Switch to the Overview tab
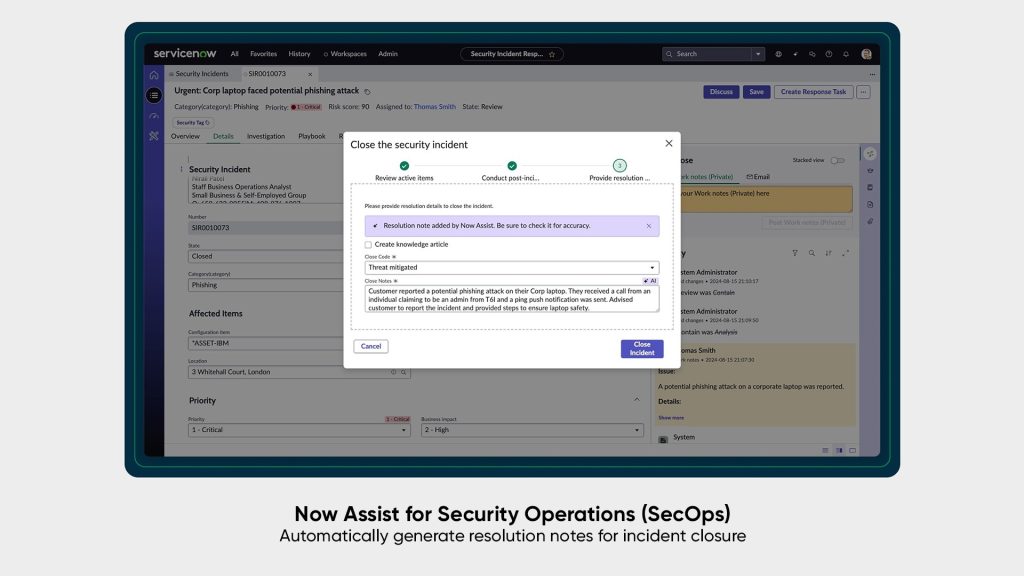 tap(185, 136)
